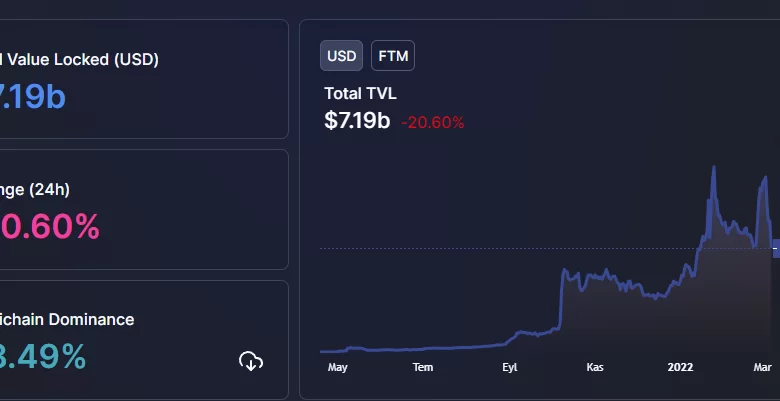Click the Dominance card title
780x401 pixels.
(67, 319)
